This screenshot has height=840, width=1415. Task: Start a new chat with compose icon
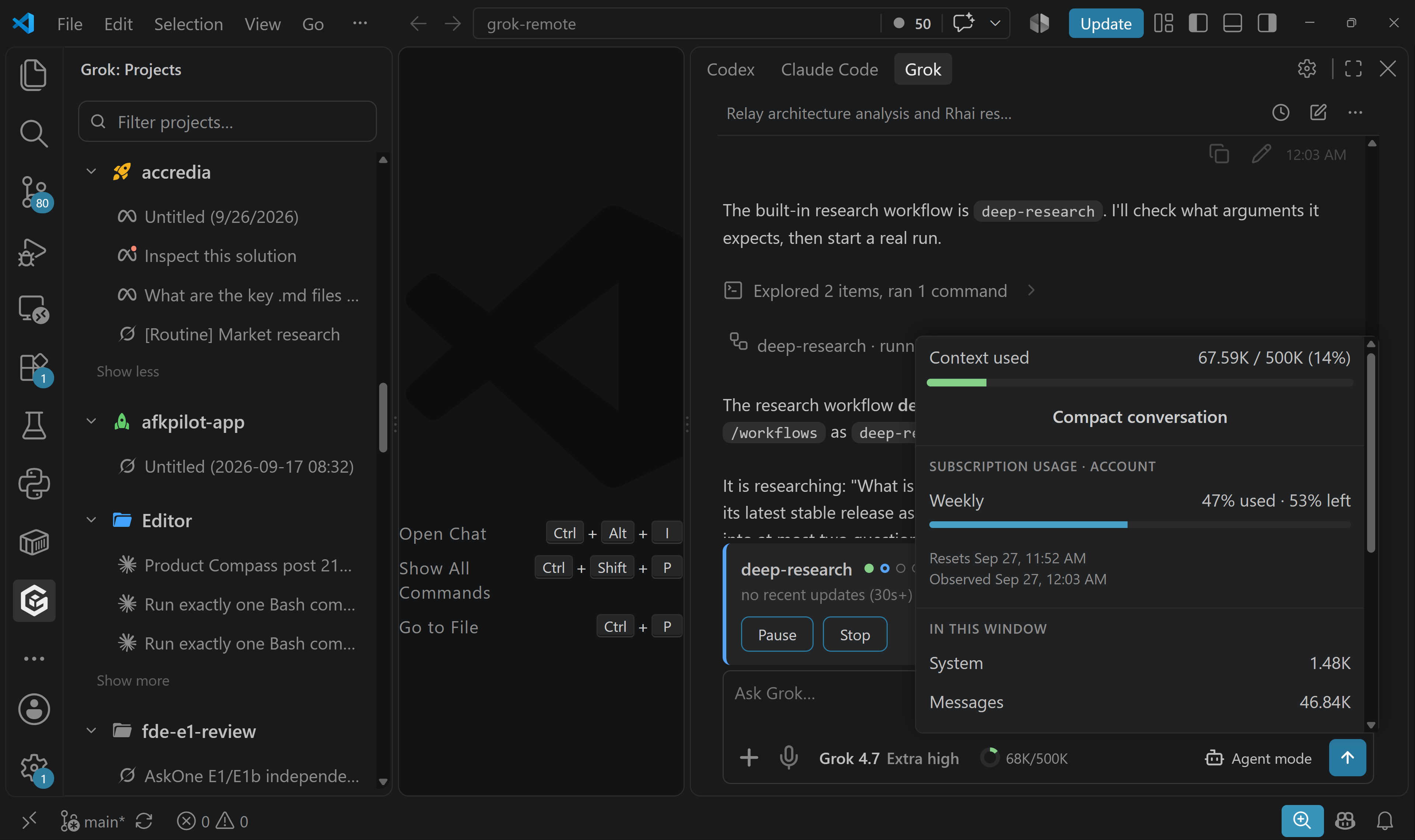1318,113
